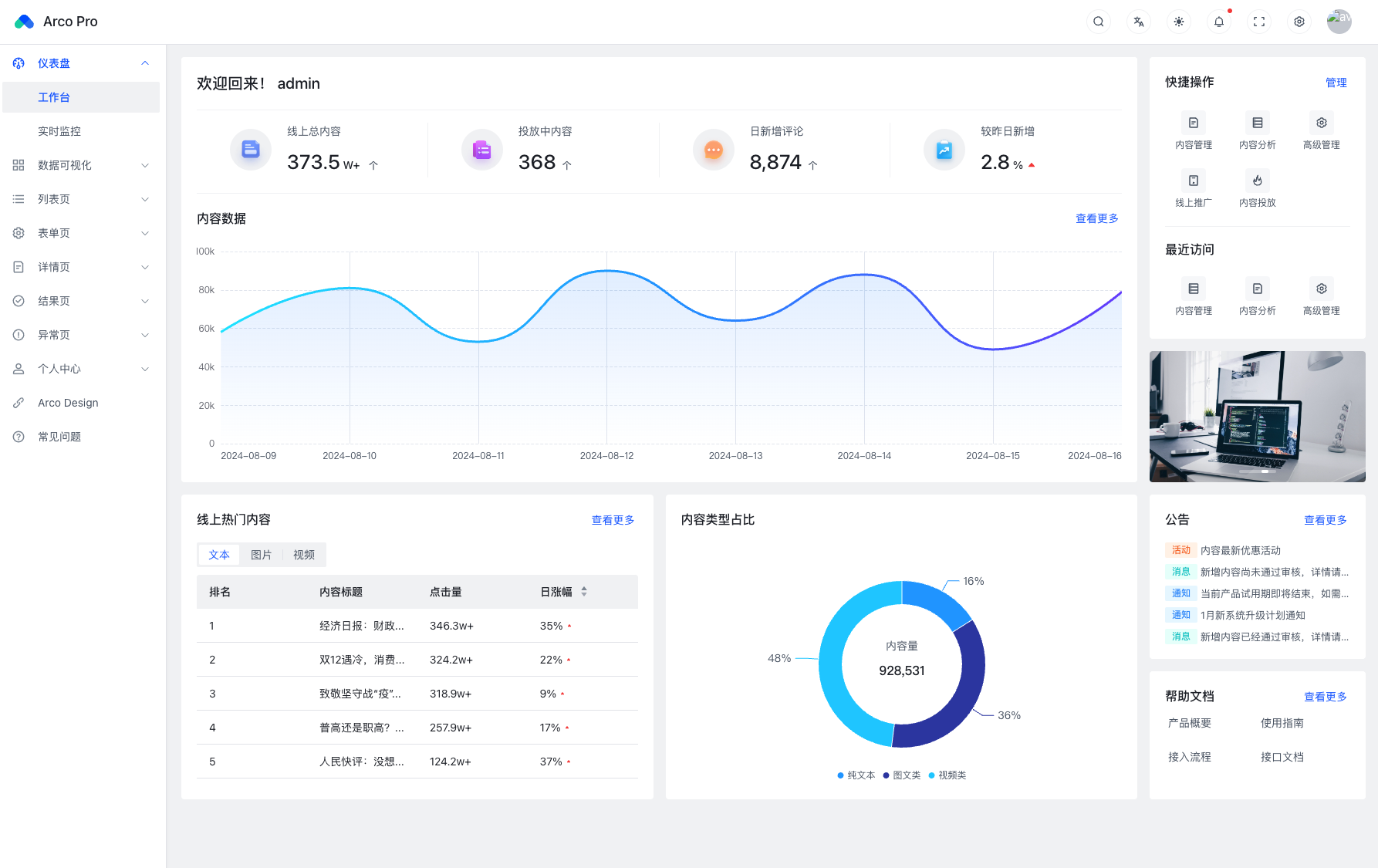Click the 投放中内容 purple icon

point(482,150)
